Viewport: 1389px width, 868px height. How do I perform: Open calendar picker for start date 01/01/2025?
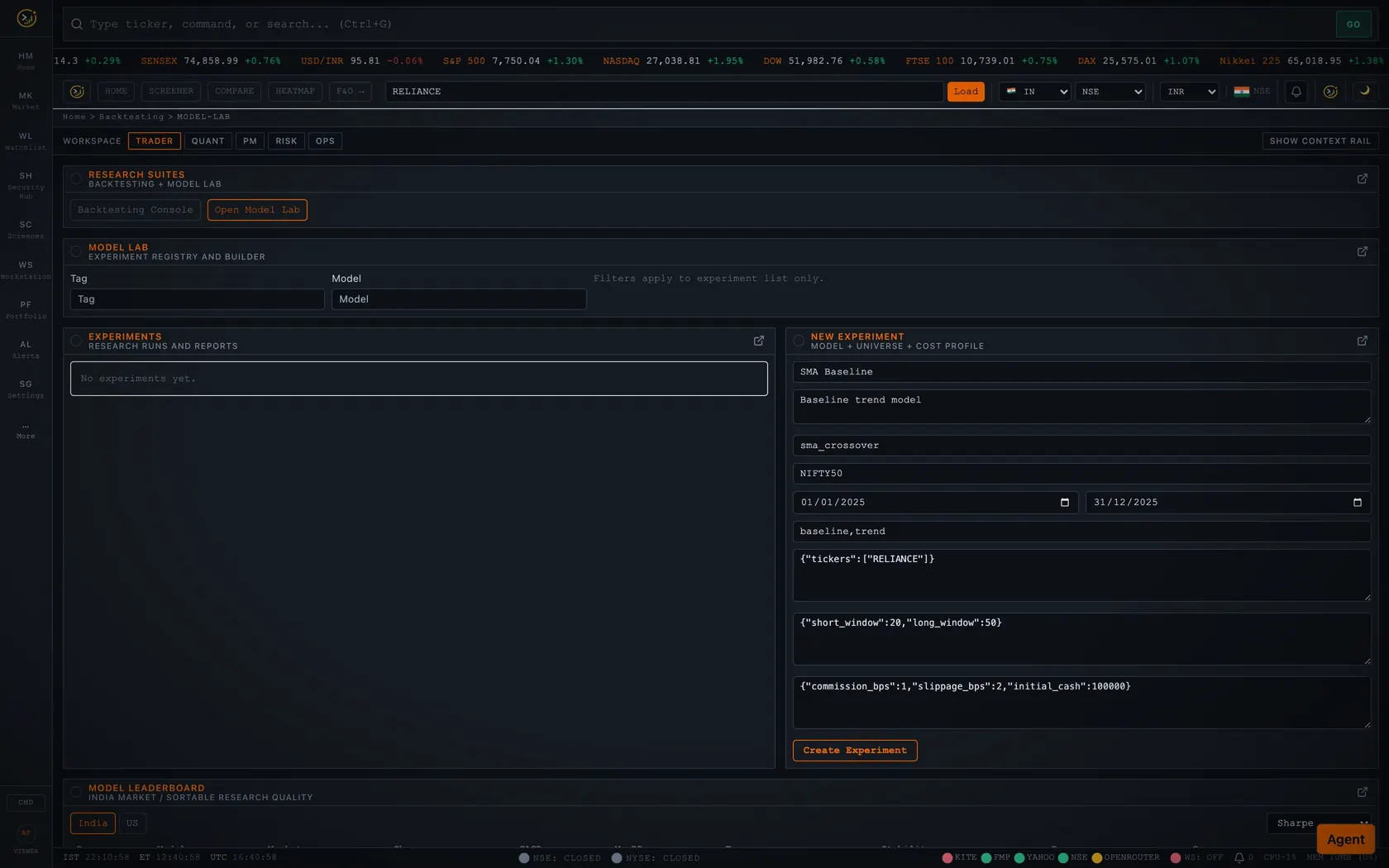[x=1065, y=503]
